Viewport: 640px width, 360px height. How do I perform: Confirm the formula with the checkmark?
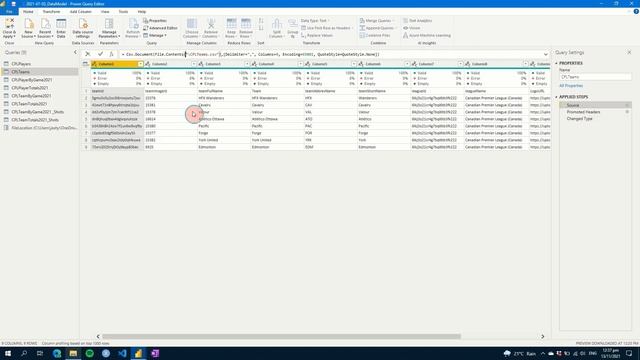pyautogui.click(x=100, y=54)
